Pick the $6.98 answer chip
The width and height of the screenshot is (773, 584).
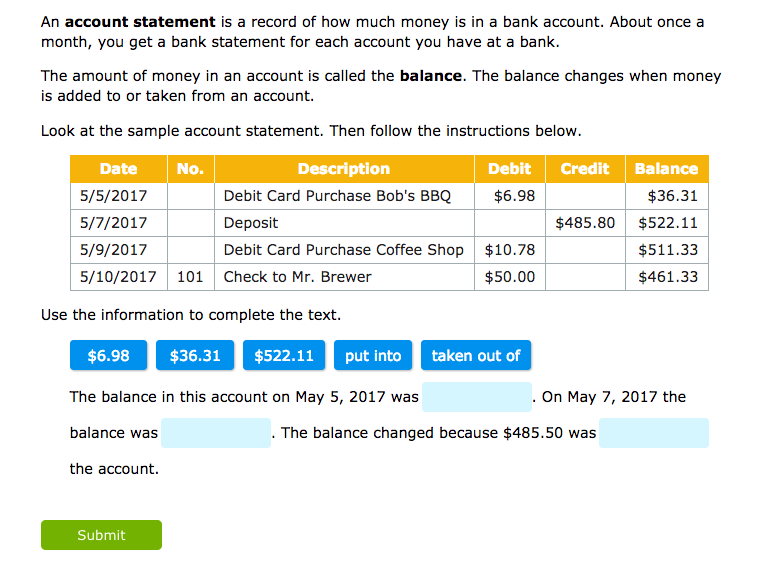(108, 356)
